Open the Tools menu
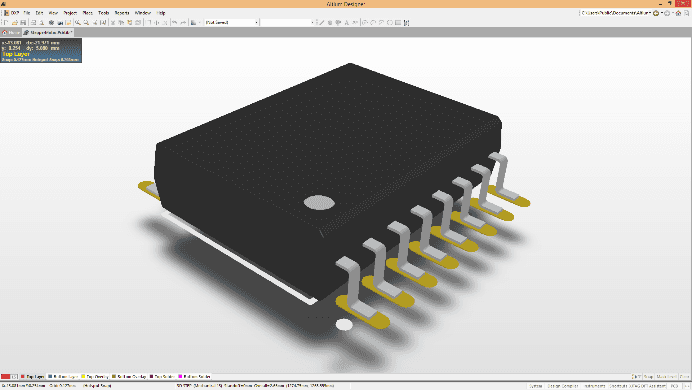The image size is (692, 390). click(103, 13)
